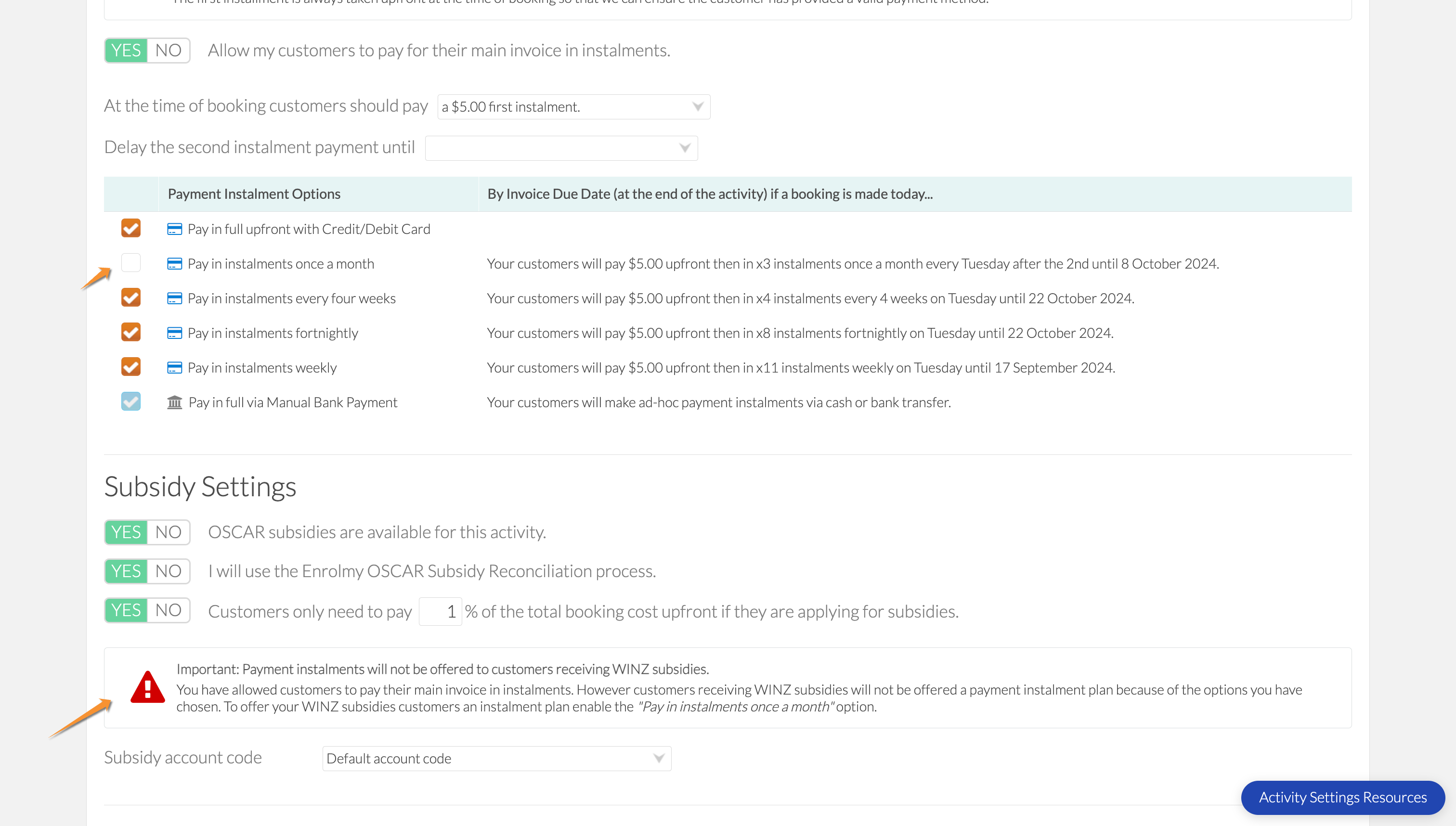Click the Activity Settings Resources button
1456x826 pixels.
tap(1343, 797)
